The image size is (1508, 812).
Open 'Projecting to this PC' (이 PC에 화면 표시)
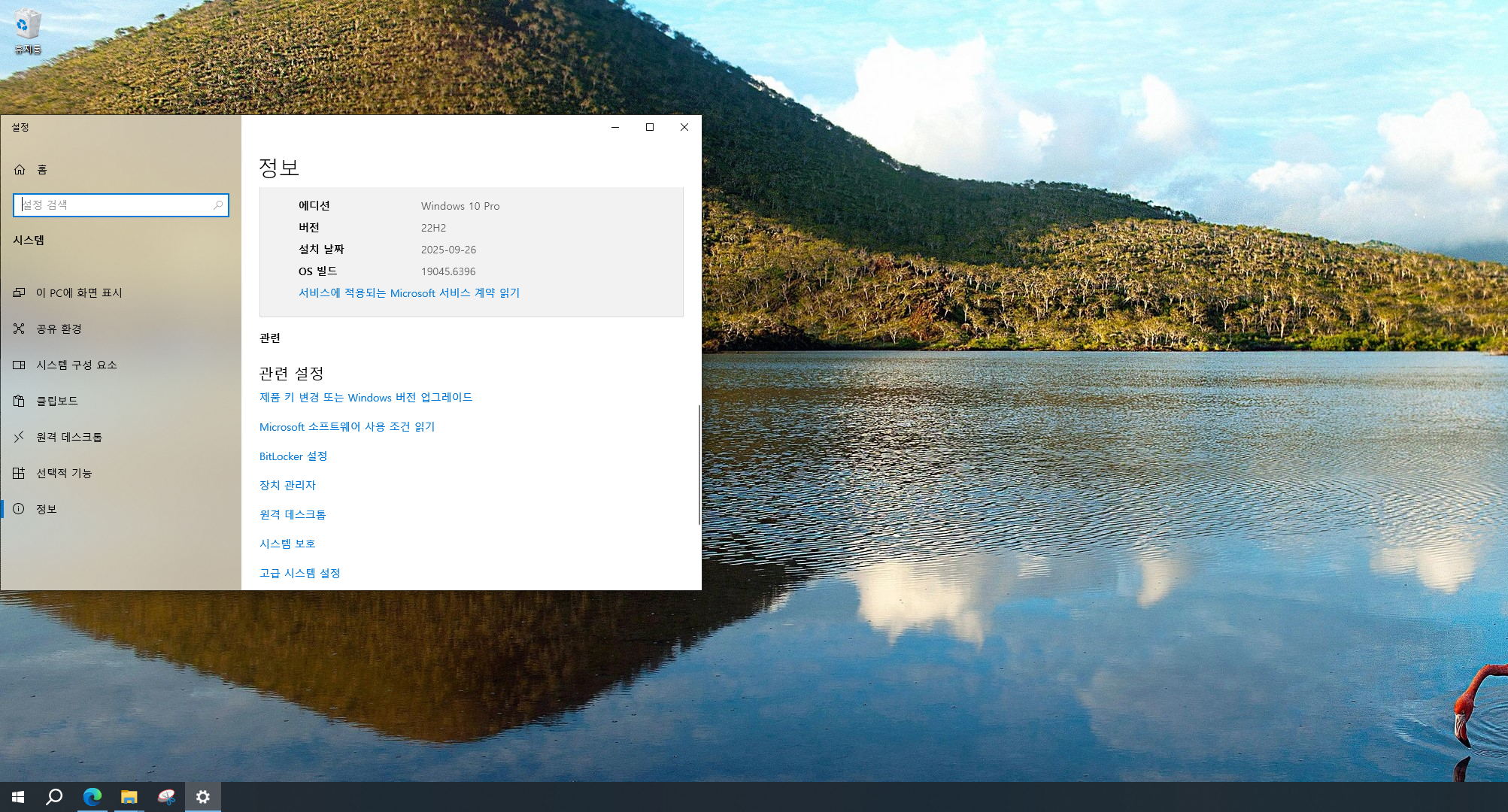coord(78,292)
